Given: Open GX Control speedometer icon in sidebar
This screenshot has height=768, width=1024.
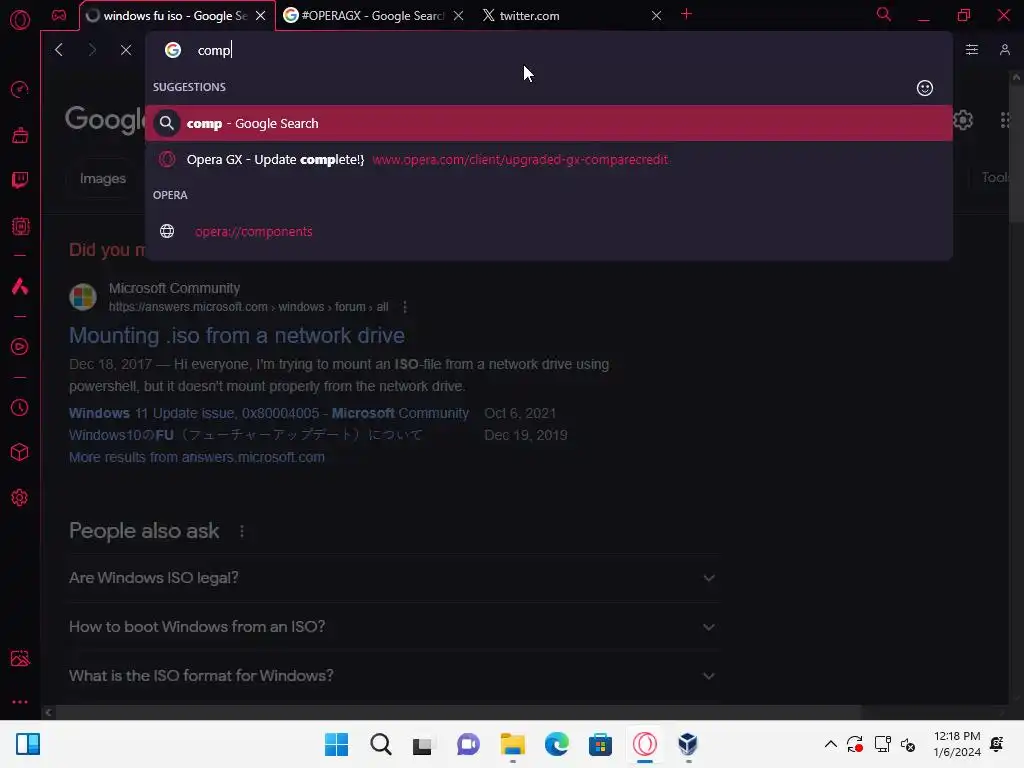Looking at the screenshot, I should click(x=20, y=89).
